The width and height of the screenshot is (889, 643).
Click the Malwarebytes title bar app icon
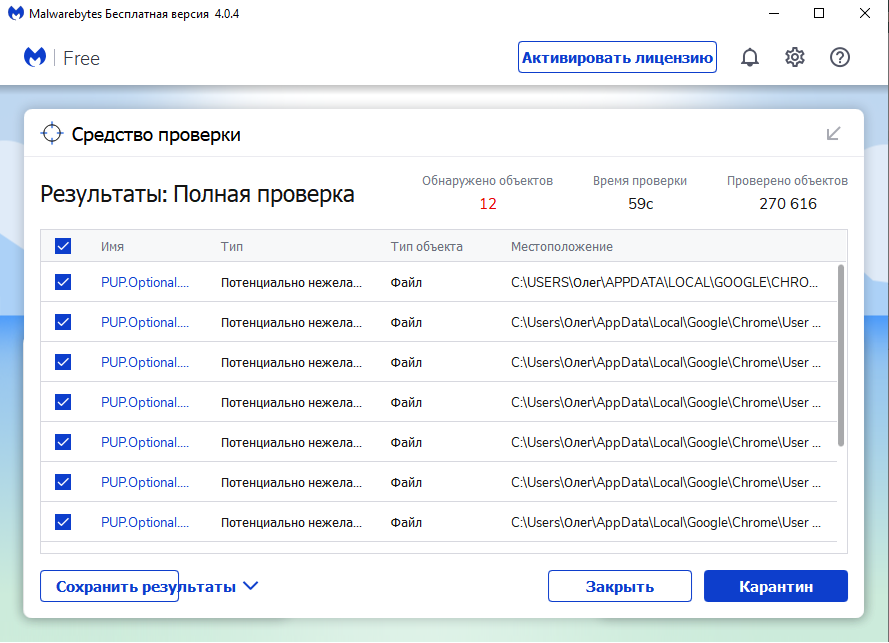(13, 14)
